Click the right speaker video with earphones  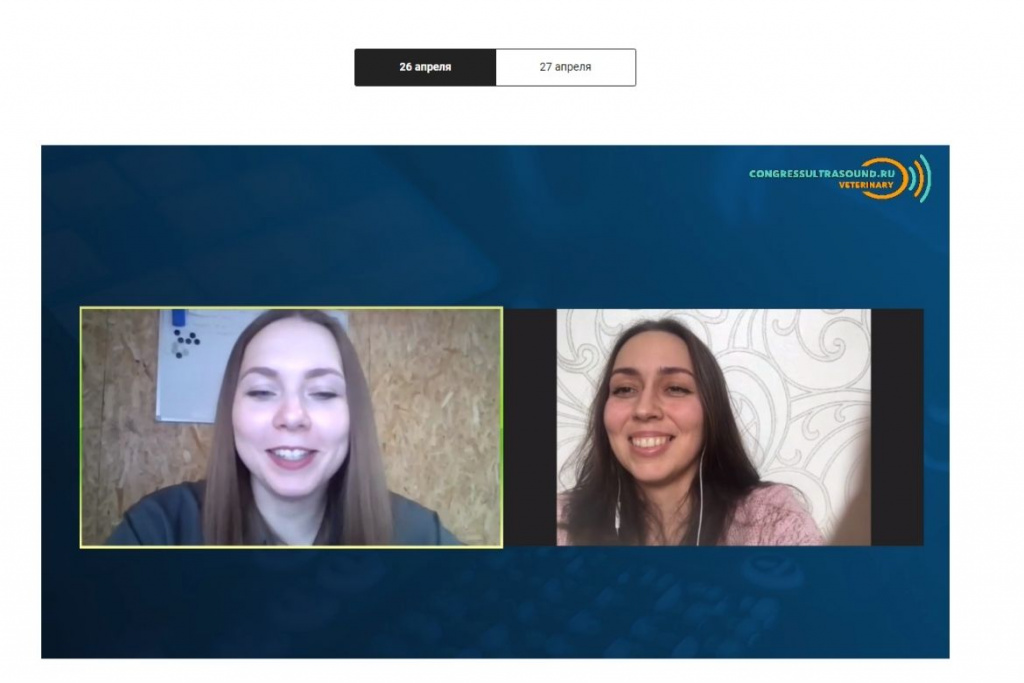[713, 427]
